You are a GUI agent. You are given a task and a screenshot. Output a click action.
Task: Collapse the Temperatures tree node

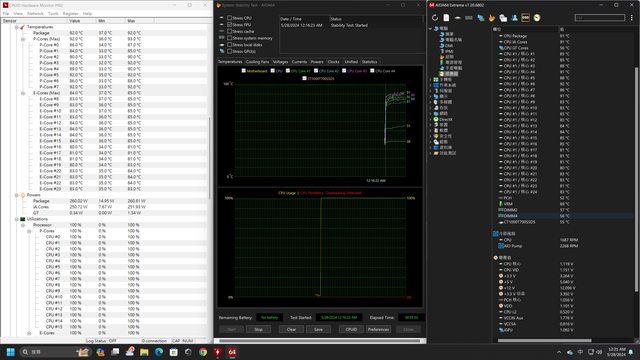click(17, 27)
